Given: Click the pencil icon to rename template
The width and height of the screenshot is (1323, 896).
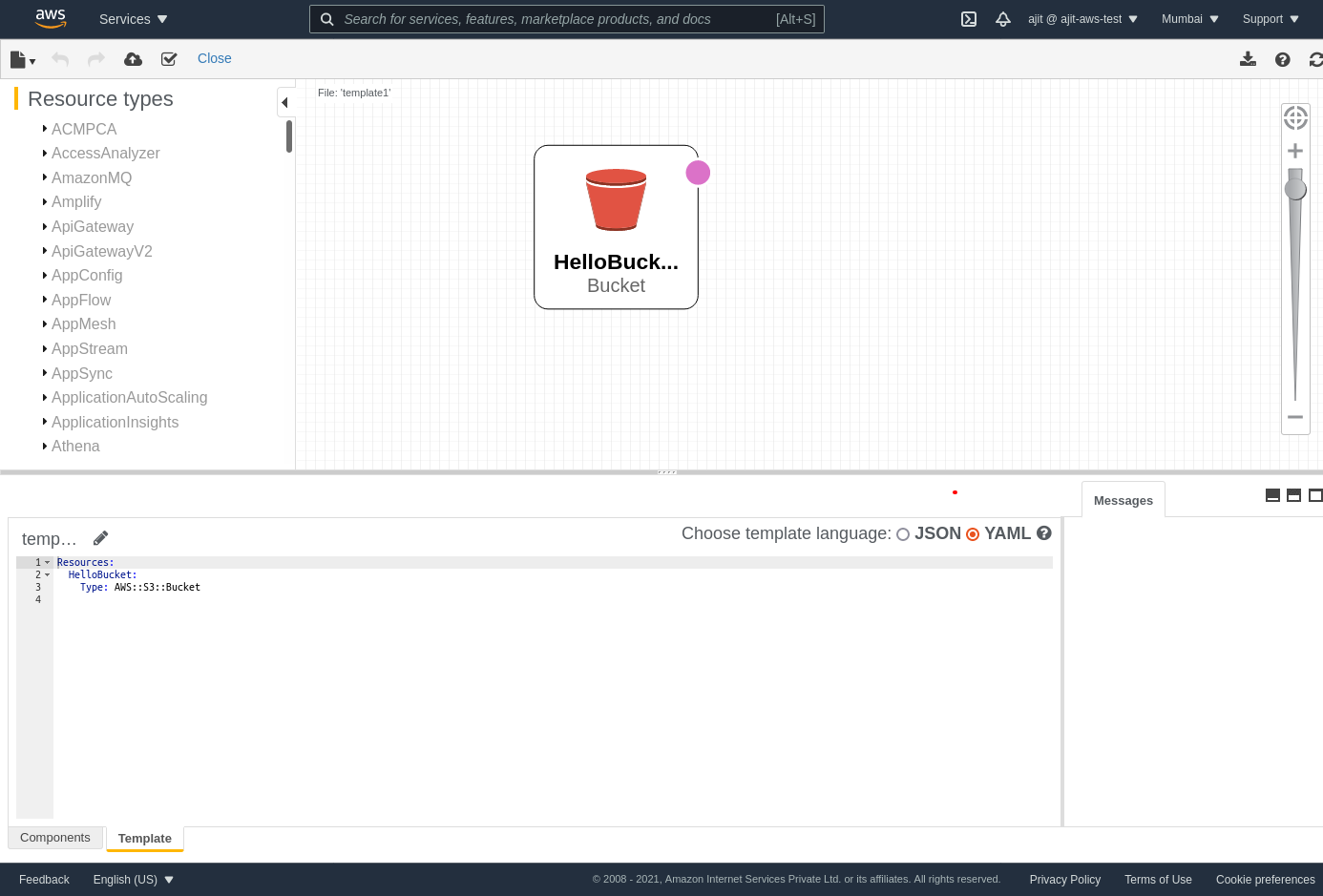Looking at the screenshot, I should (100, 538).
